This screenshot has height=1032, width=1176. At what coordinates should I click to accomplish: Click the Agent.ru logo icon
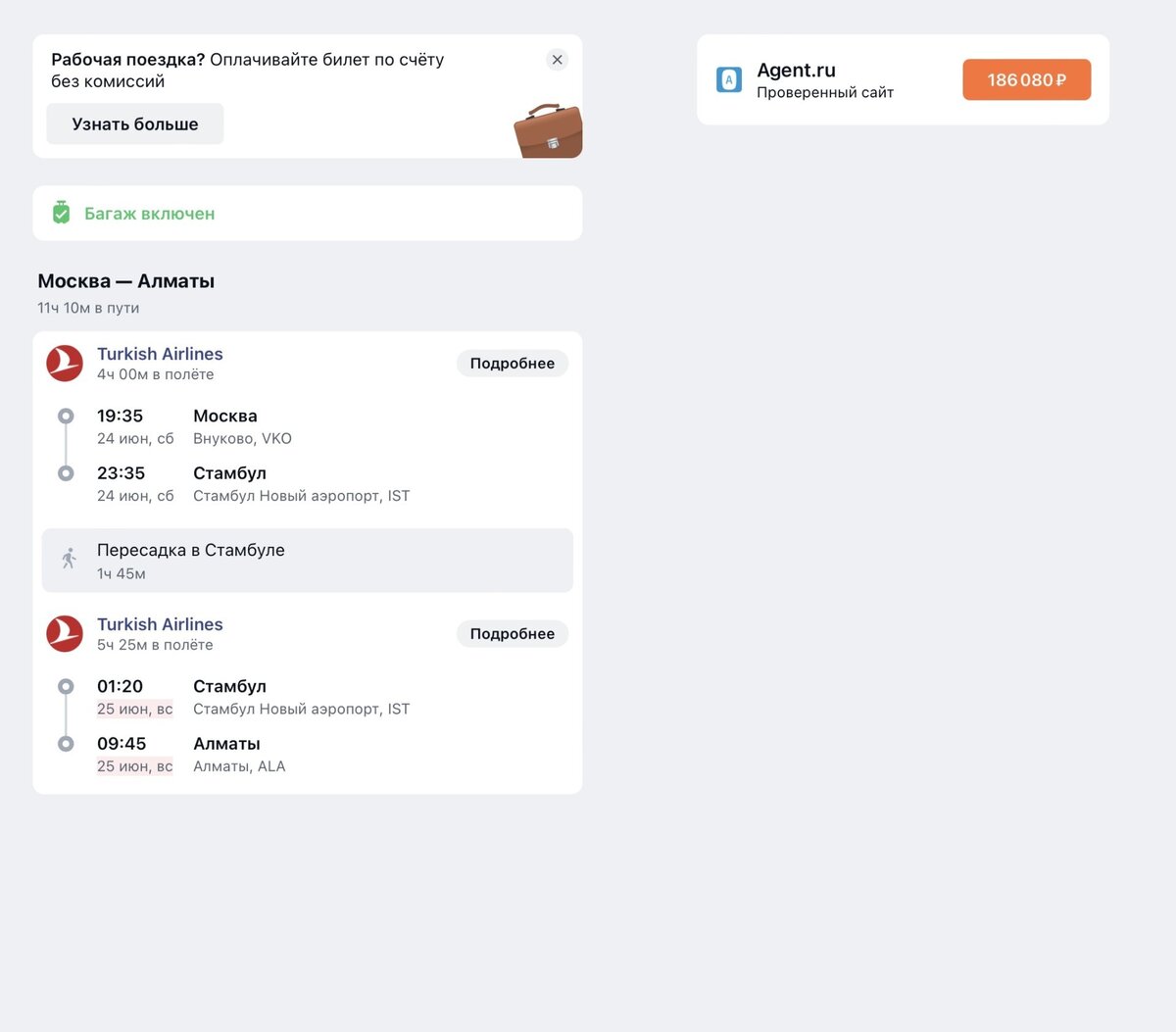click(729, 80)
